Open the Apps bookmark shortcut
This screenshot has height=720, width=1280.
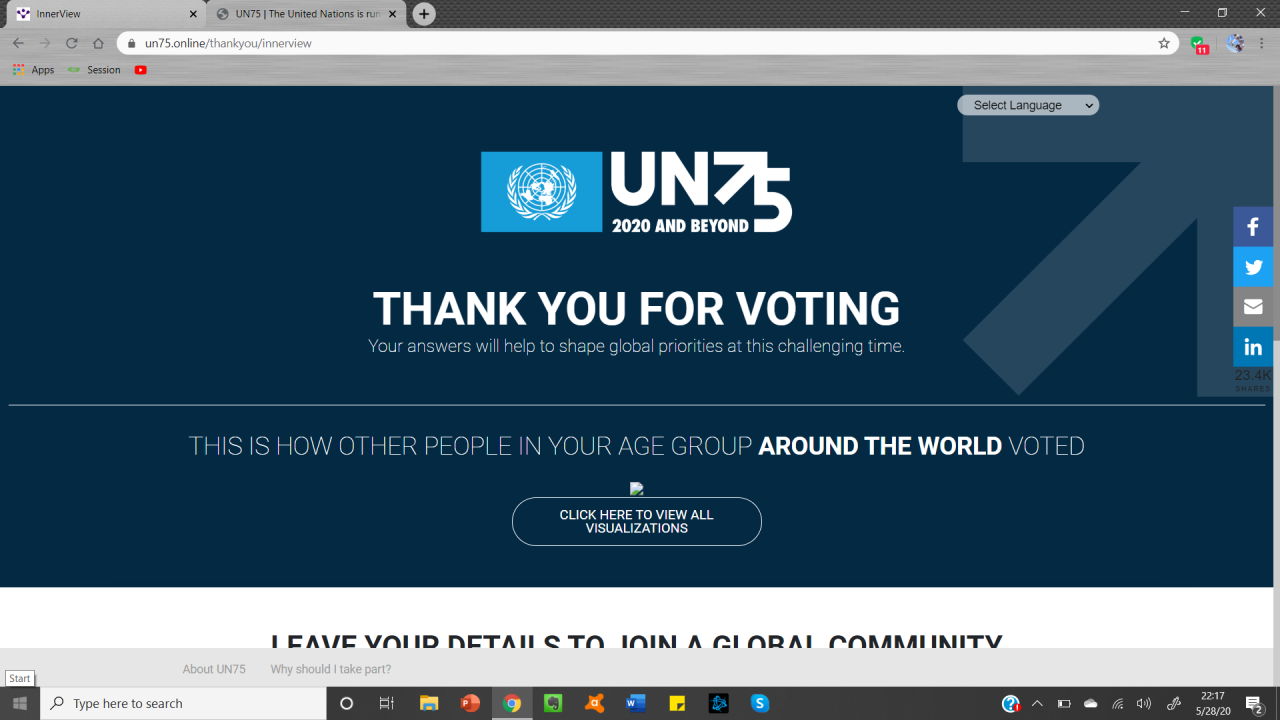click(x=34, y=70)
